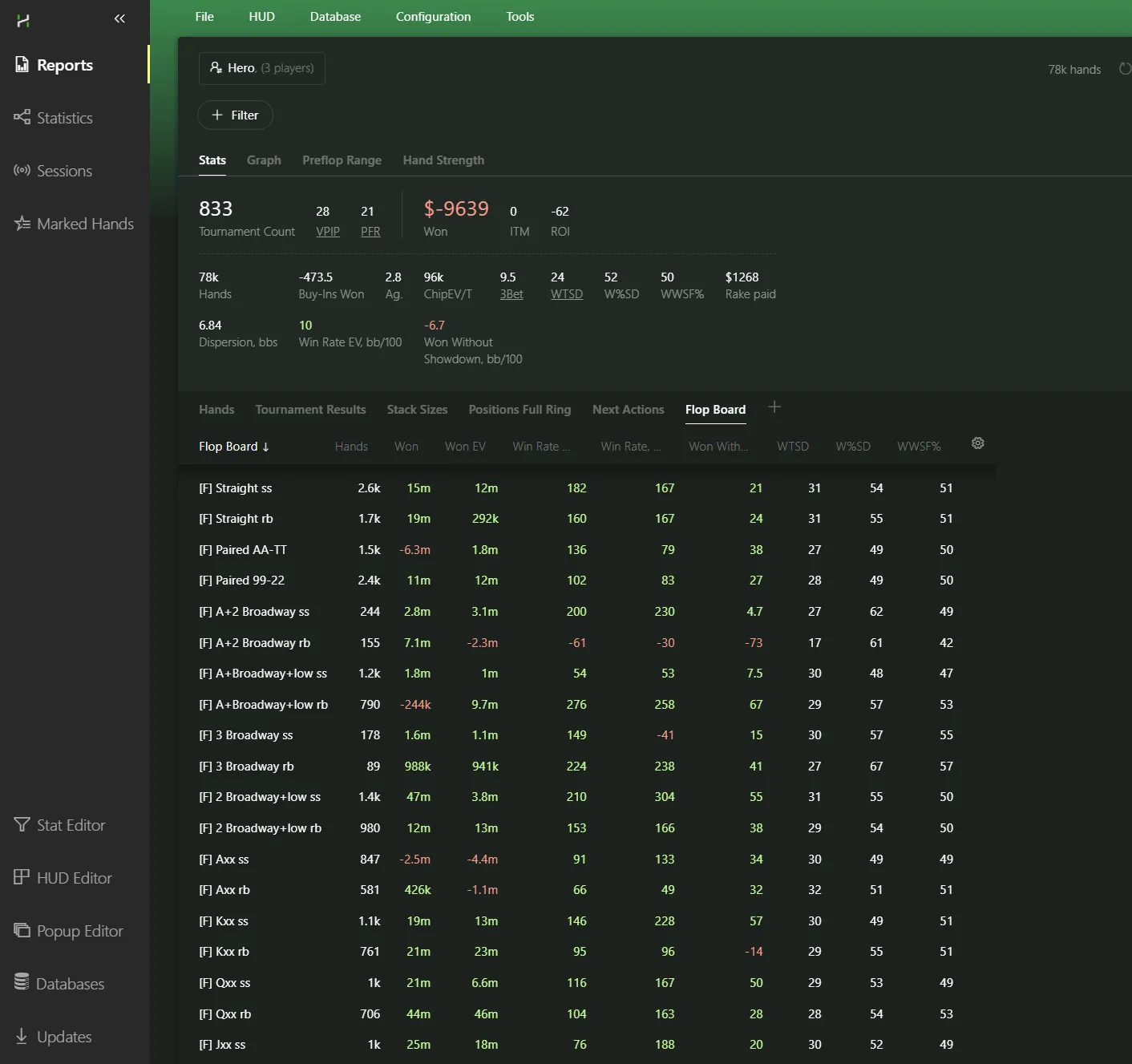
Task: Select the Stats tab
Action: [212, 160]
